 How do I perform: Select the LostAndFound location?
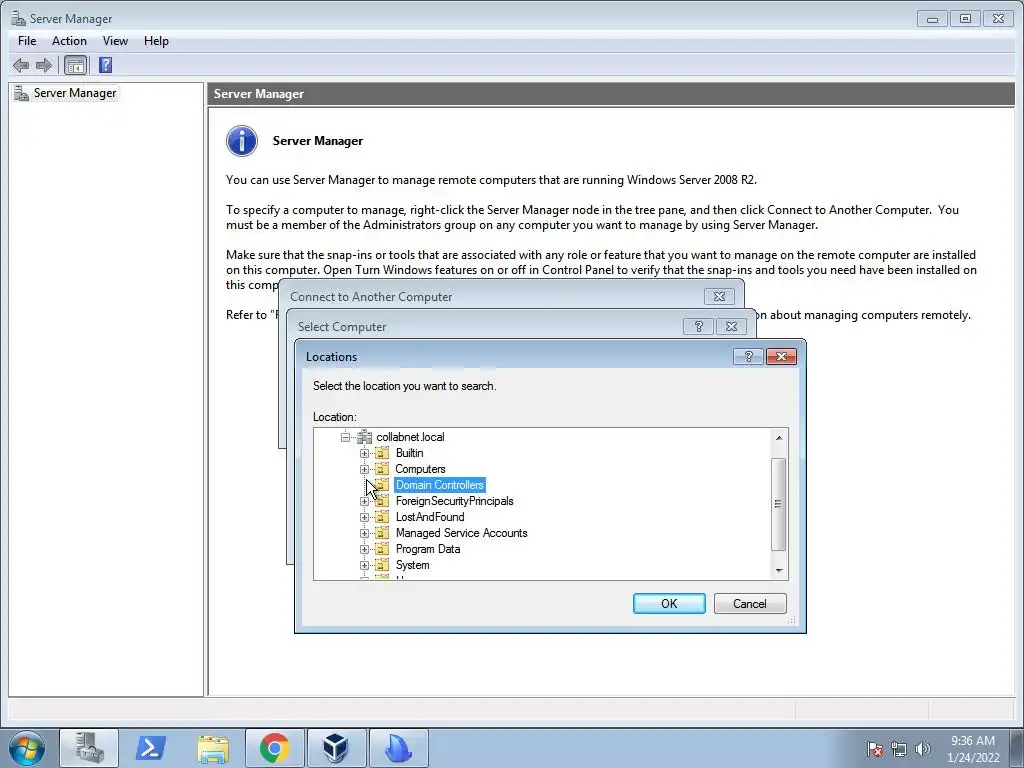pyautogui.click(x=430, y=517)
